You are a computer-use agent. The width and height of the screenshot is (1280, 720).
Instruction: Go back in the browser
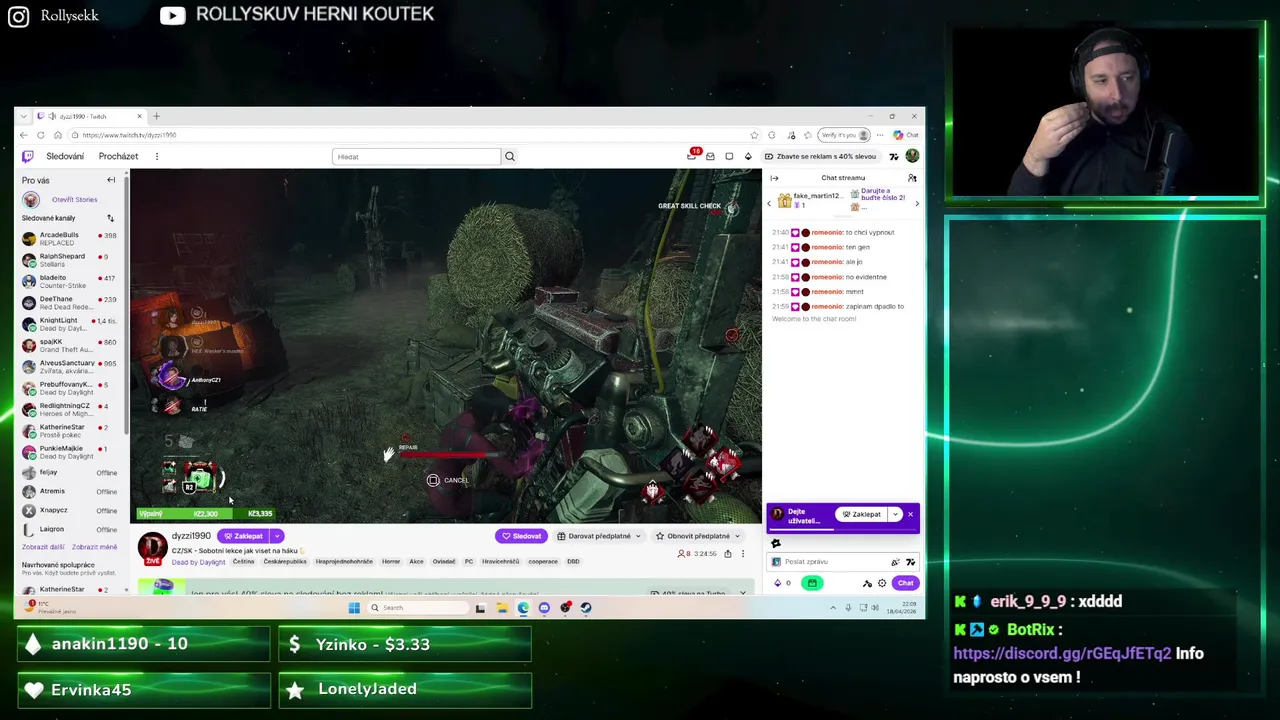coord(24,135)
